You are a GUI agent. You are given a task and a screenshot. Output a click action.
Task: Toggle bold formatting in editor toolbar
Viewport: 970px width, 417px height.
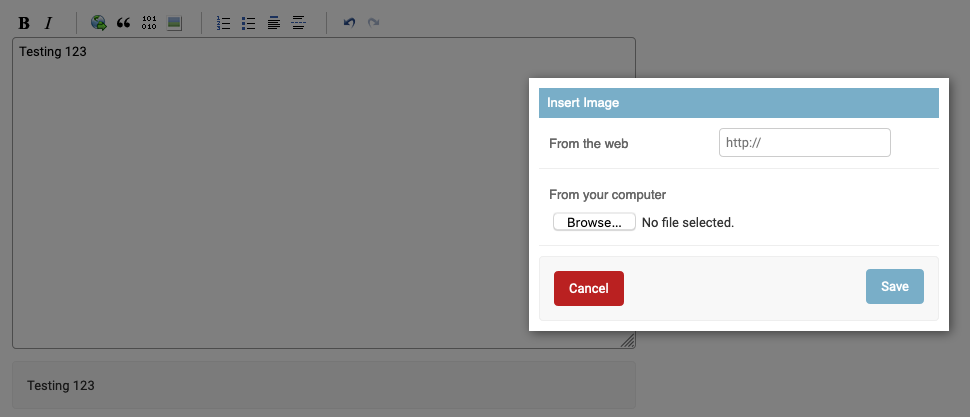(x=24, y=24)
